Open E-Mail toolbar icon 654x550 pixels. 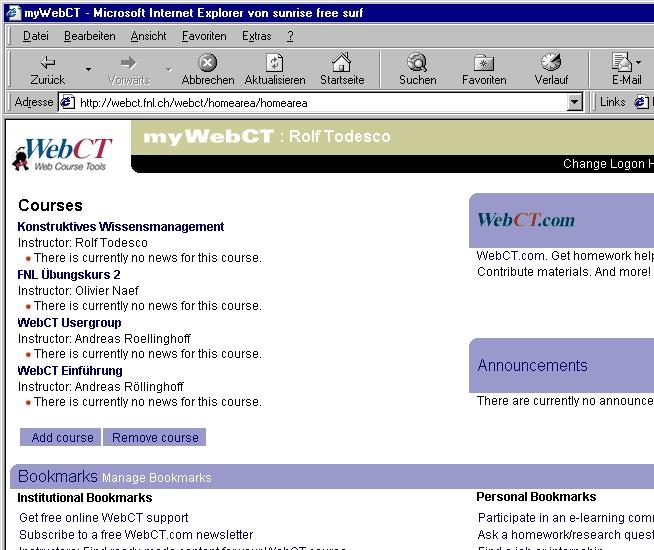621,63
